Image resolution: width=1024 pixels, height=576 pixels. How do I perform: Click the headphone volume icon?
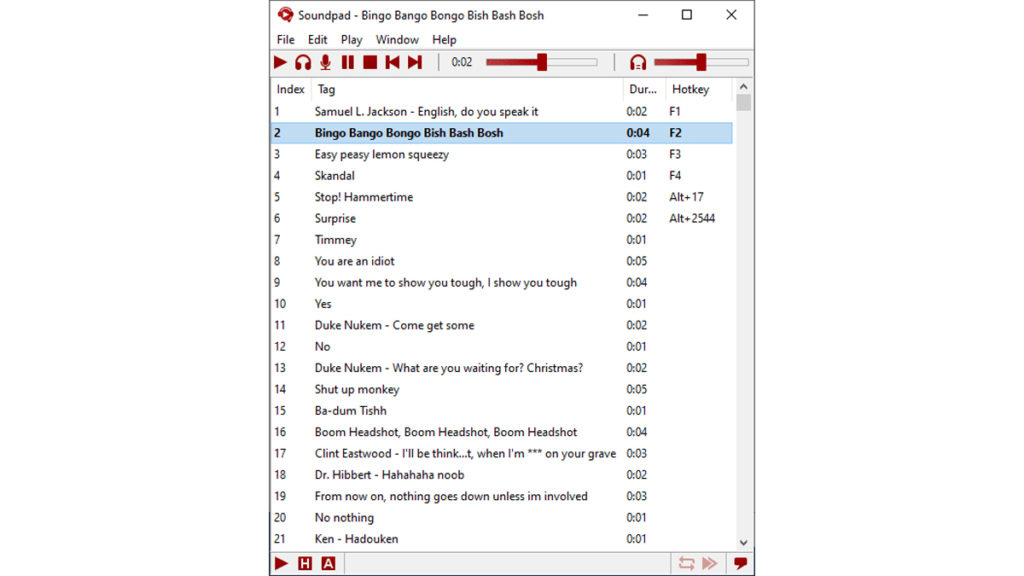[638, 62]
